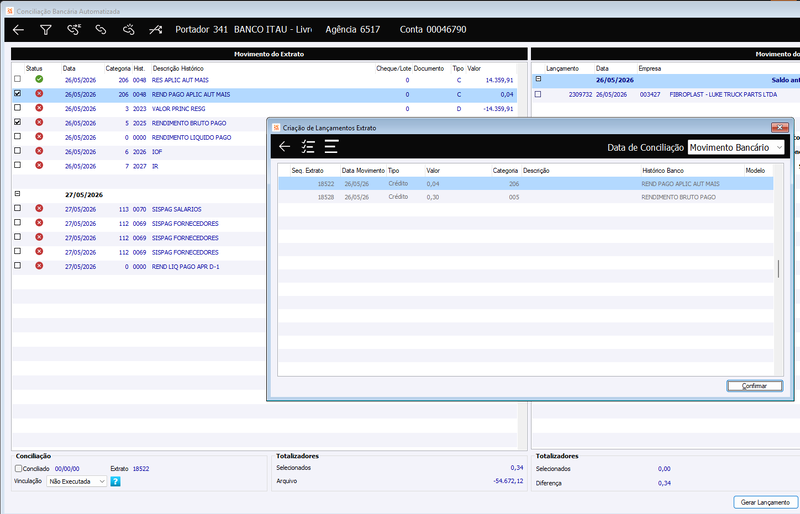Go back in Criação de Lançamentos dialog
800x514 pixels.
pos(285,146)
